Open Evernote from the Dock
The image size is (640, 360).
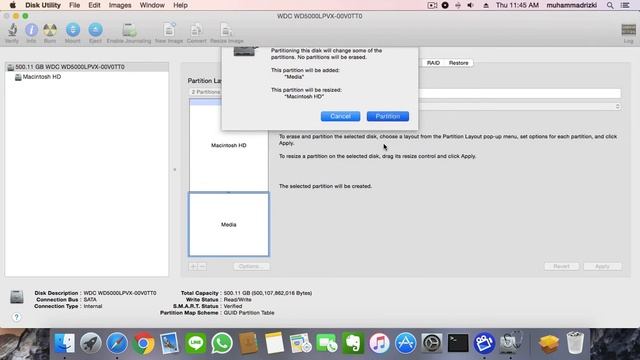(x=353, y=343)
